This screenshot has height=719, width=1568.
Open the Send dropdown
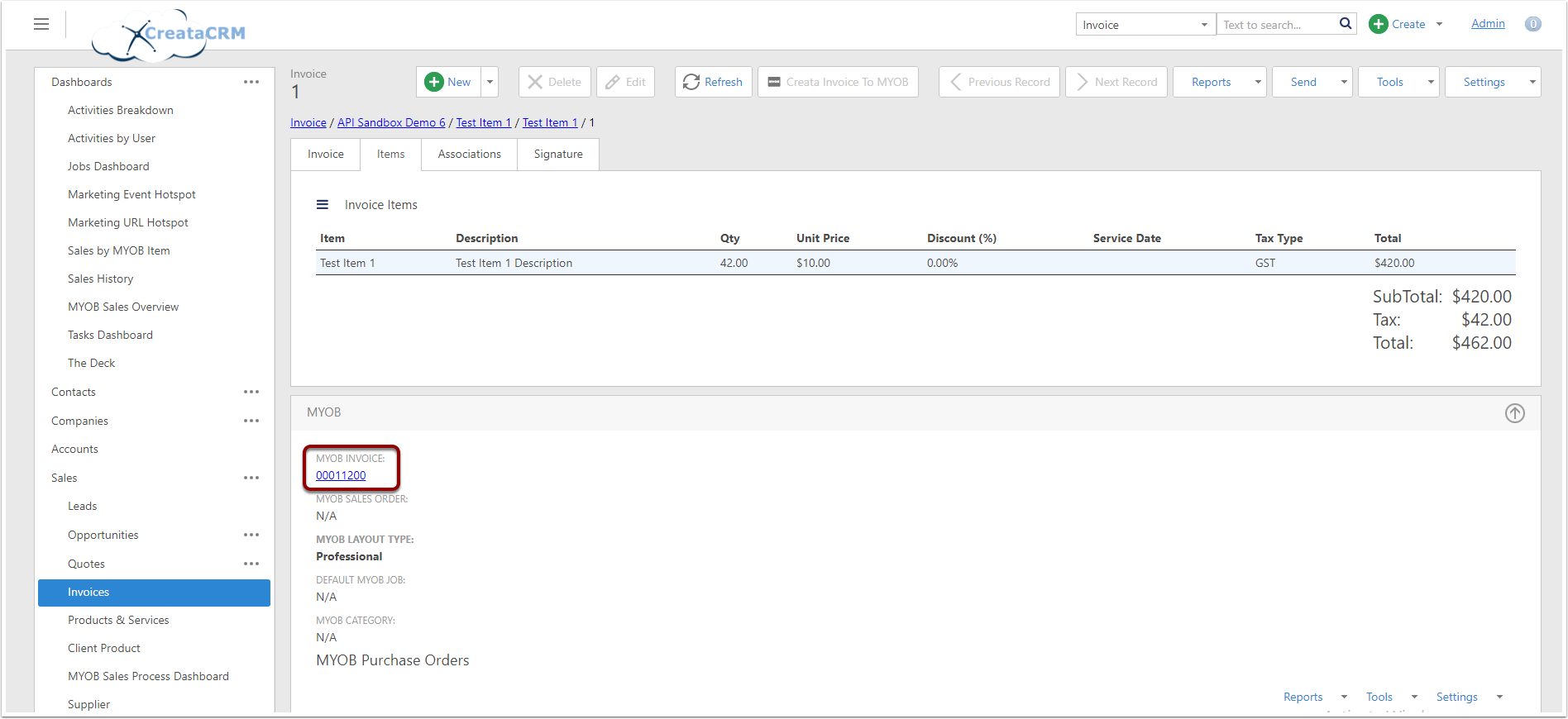pos(1312,82)
